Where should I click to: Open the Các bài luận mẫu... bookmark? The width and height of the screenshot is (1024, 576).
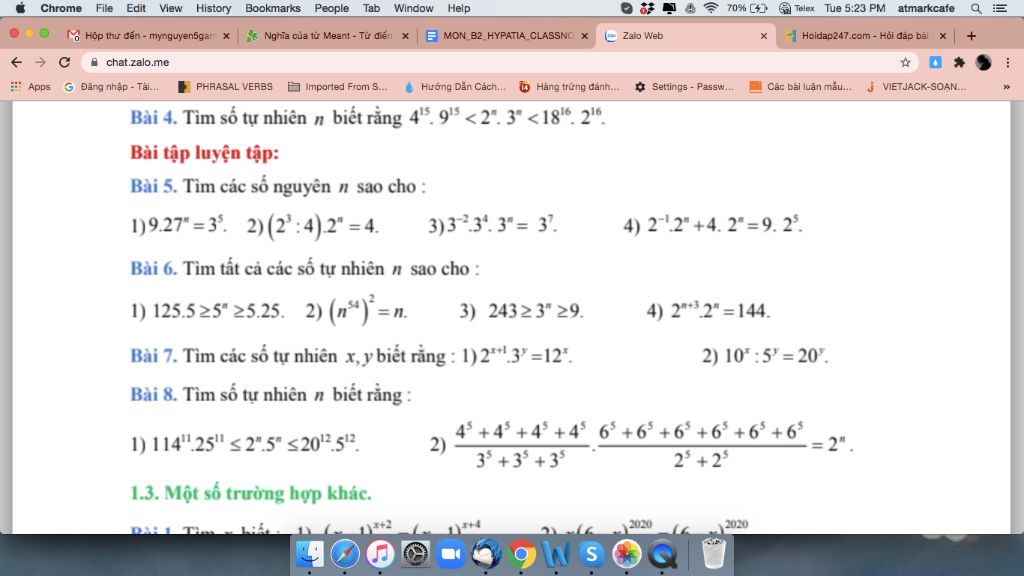[801, 87]
